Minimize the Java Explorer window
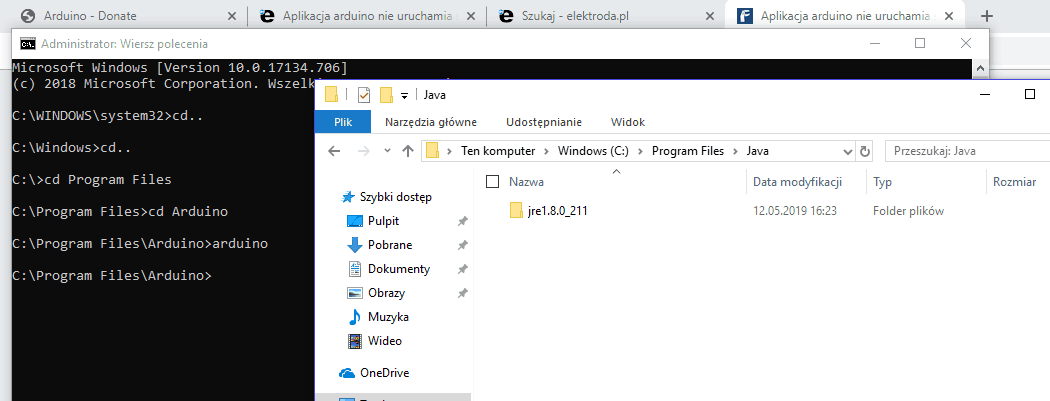 [984, 95]
